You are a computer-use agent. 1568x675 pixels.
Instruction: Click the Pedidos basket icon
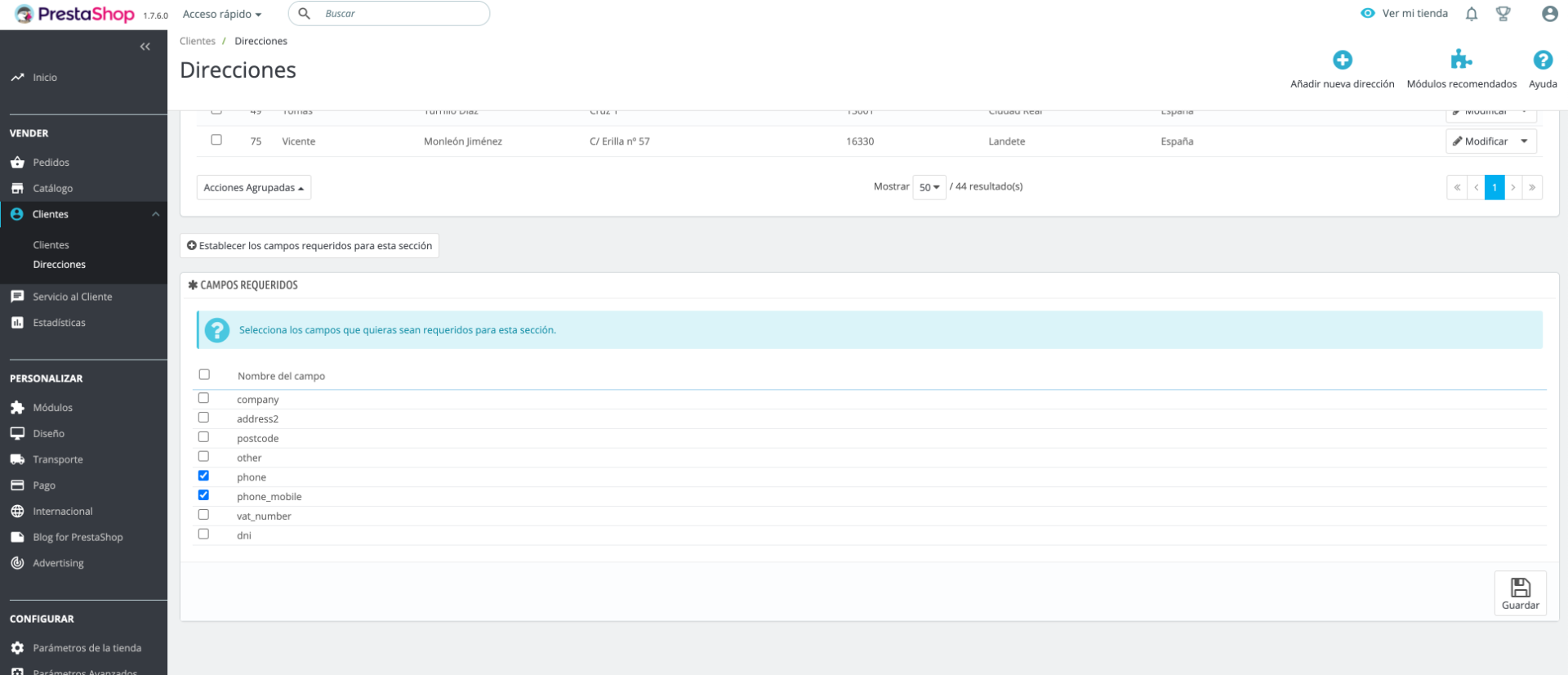[x=17, y=163]
